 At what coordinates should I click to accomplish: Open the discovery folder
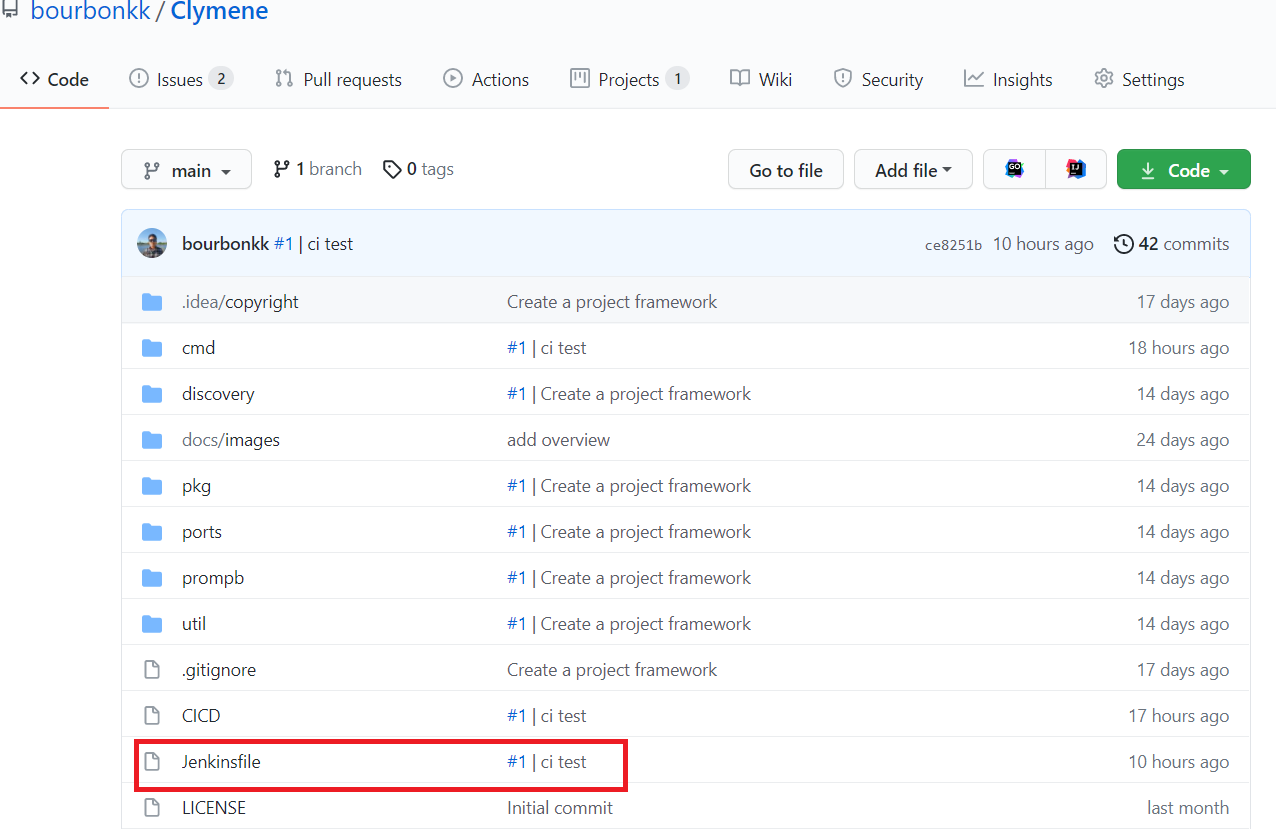pos(218,394)
